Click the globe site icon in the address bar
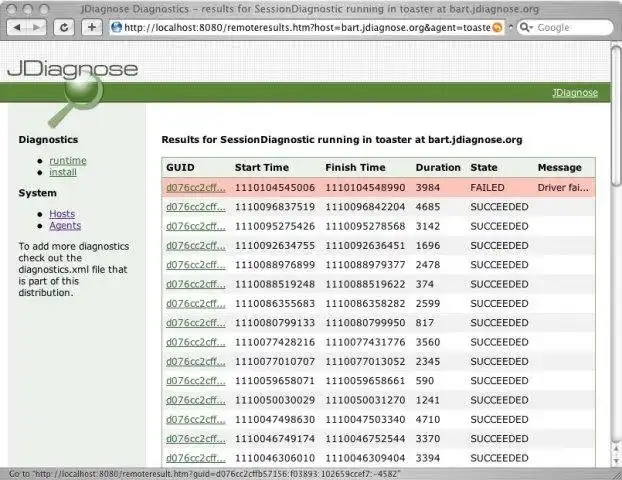The image size is (622, 480). [x=117, y=27]
